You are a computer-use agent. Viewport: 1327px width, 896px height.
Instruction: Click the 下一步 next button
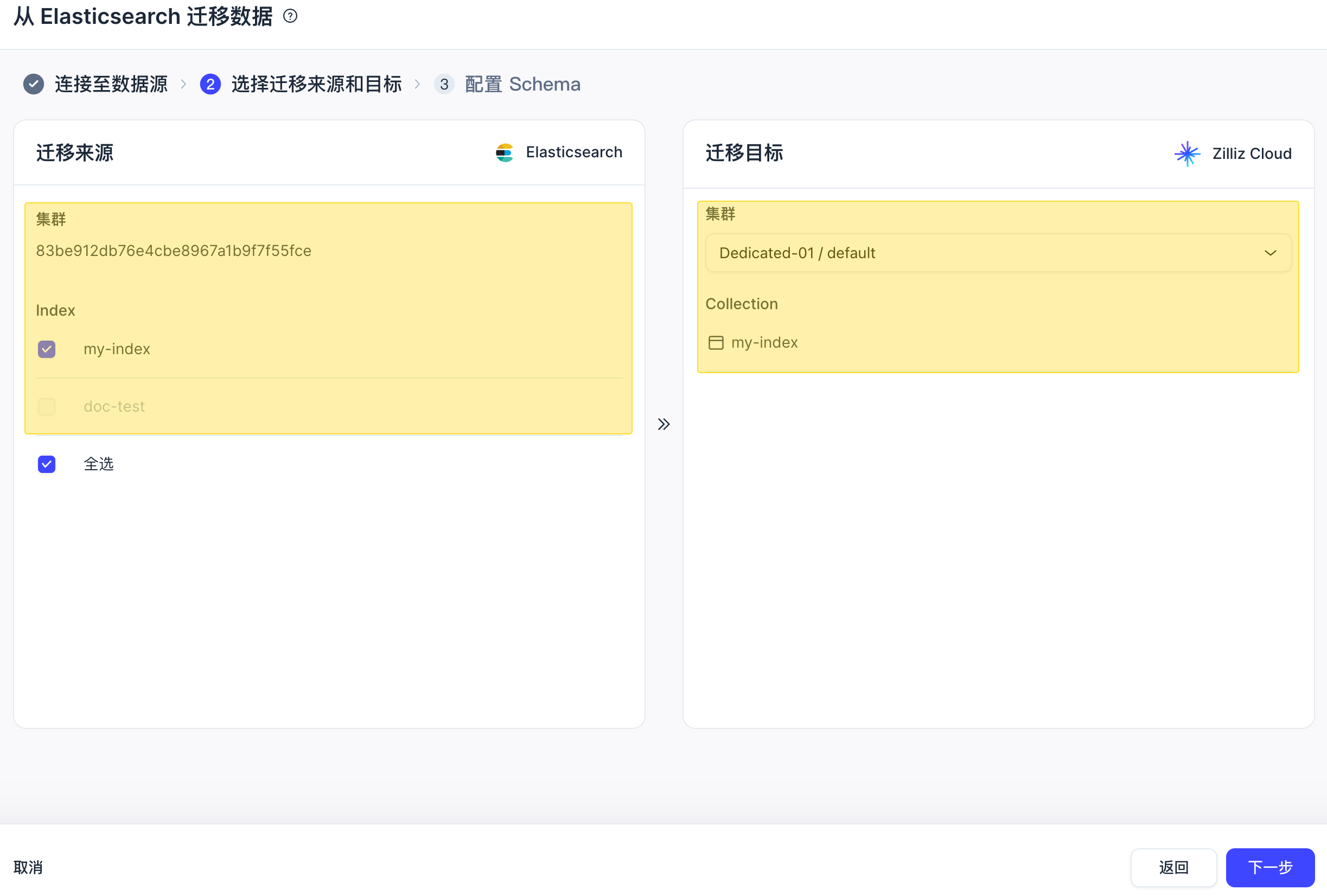tap(1270, 867)
